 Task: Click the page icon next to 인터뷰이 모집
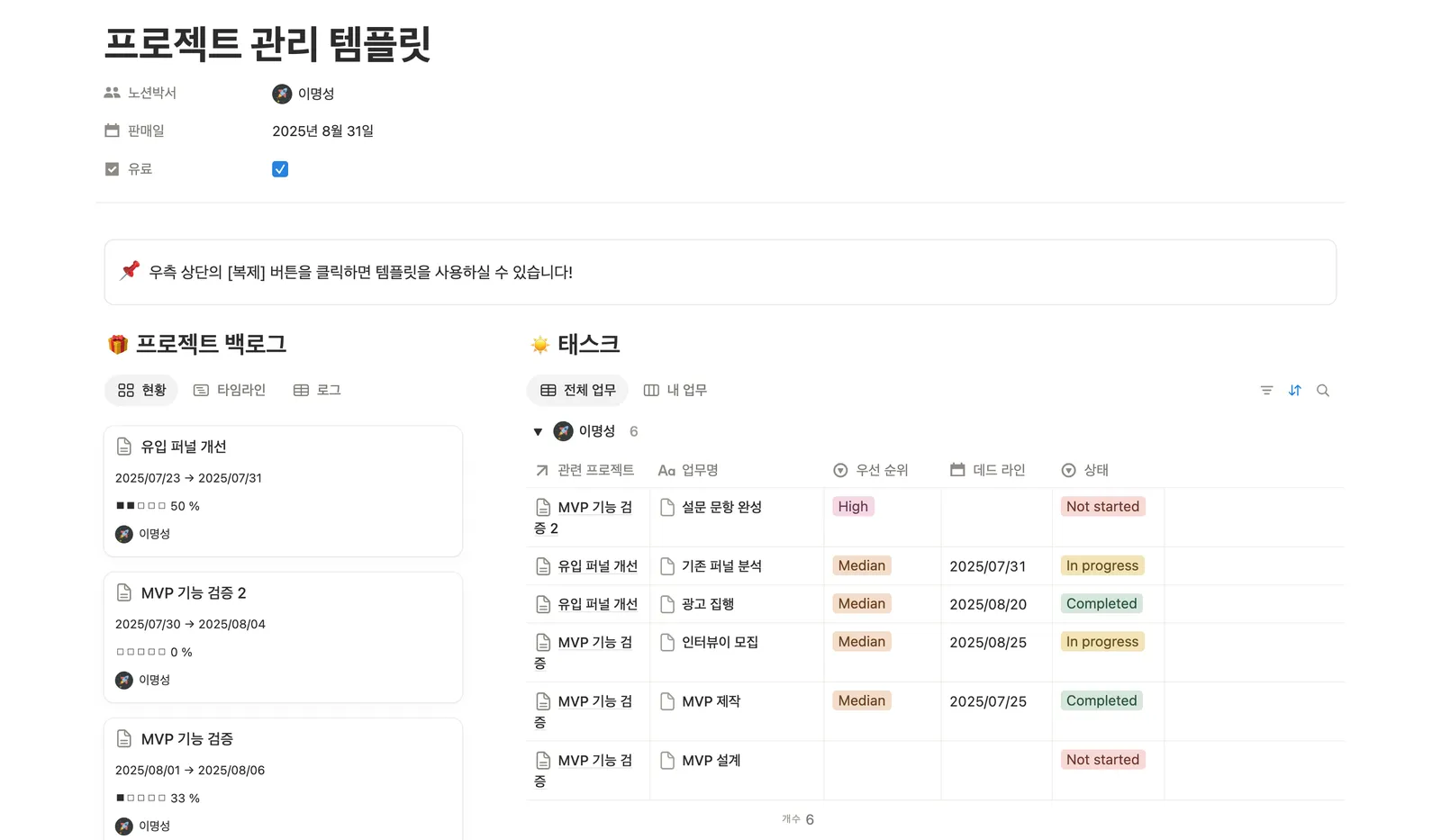pyautogui.click(x=667, y=642)
